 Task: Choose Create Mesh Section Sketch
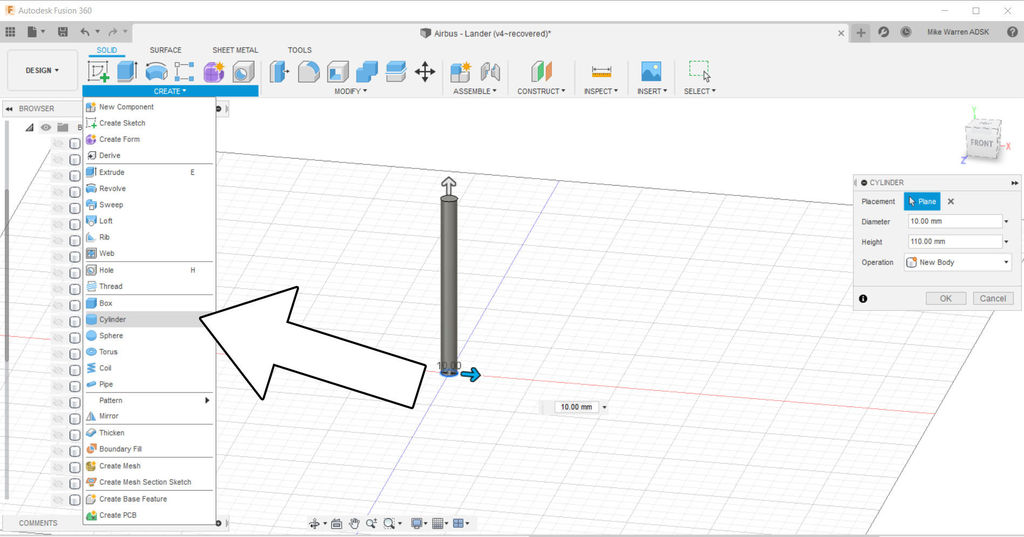click(x=150, y=482)
